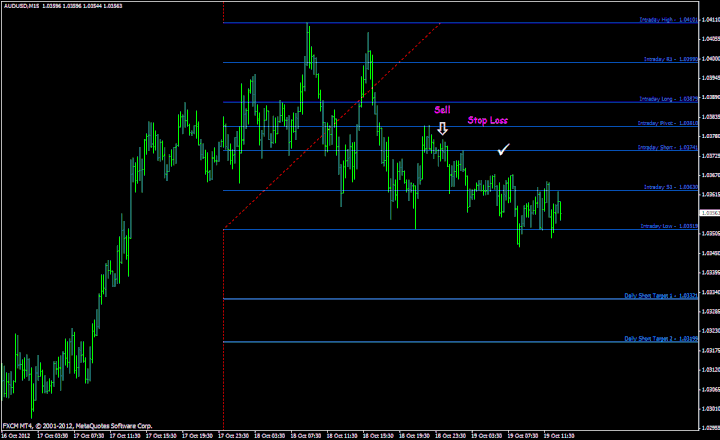
Task: Click the 18 Oct 03:30 time axis label
Action: click(270, 435)
